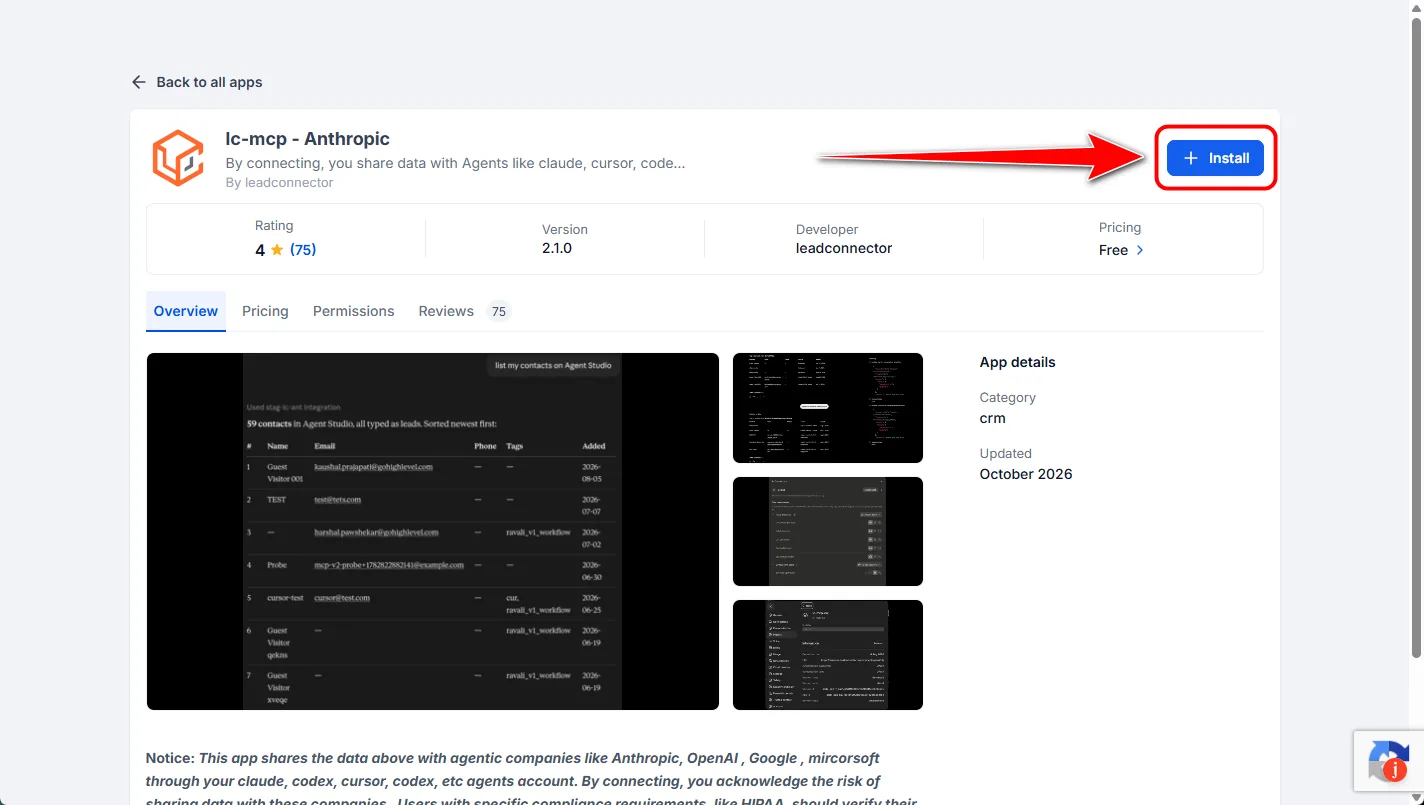Screen dimensions: 1424x805
Task: Install the lc-mcp Anthropic app
Action: (x=1215, y=158)
